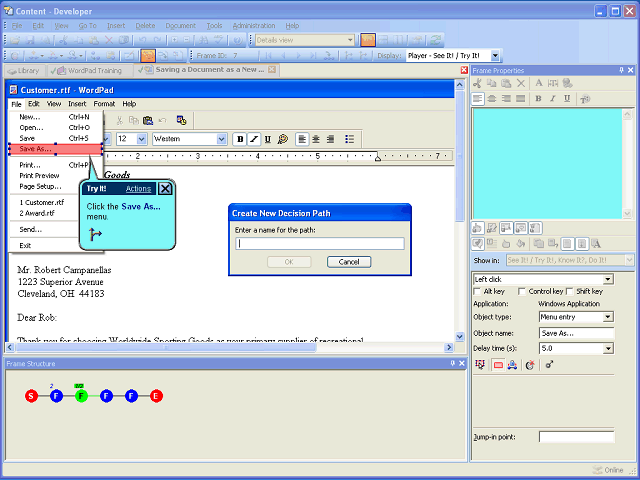Switch to the WordPad Training tab
Screen dimensions: 640x480
tap(90, 71)
